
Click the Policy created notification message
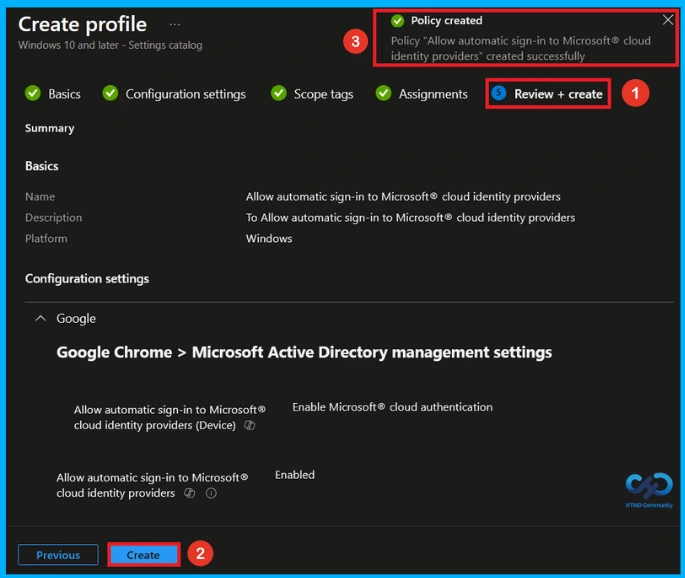click(x=521, y=48)
